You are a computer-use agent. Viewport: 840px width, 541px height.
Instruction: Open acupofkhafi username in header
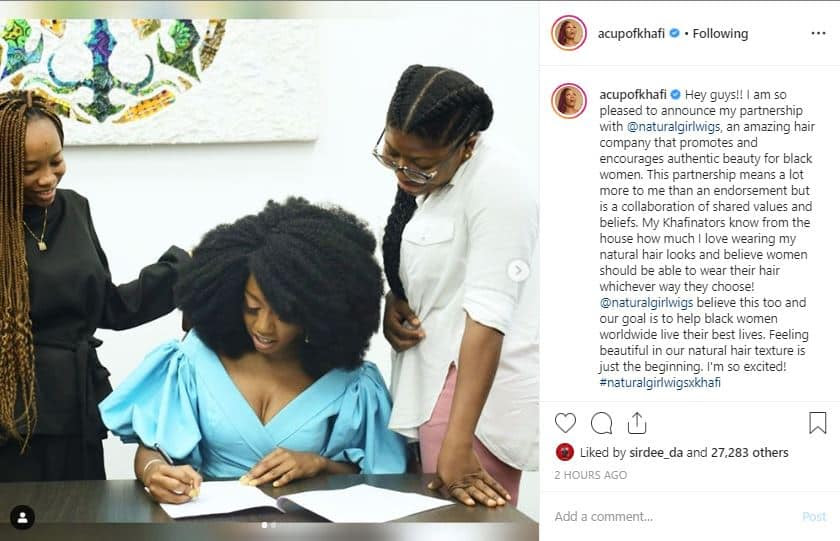coord(631,33)
